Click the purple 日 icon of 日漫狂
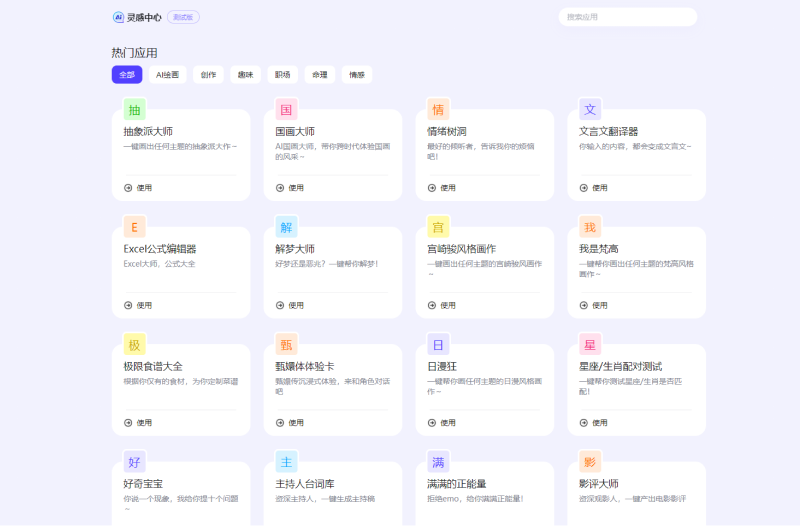Image resolution: width=800 pixels, height=526 pixels. [438, 345]
